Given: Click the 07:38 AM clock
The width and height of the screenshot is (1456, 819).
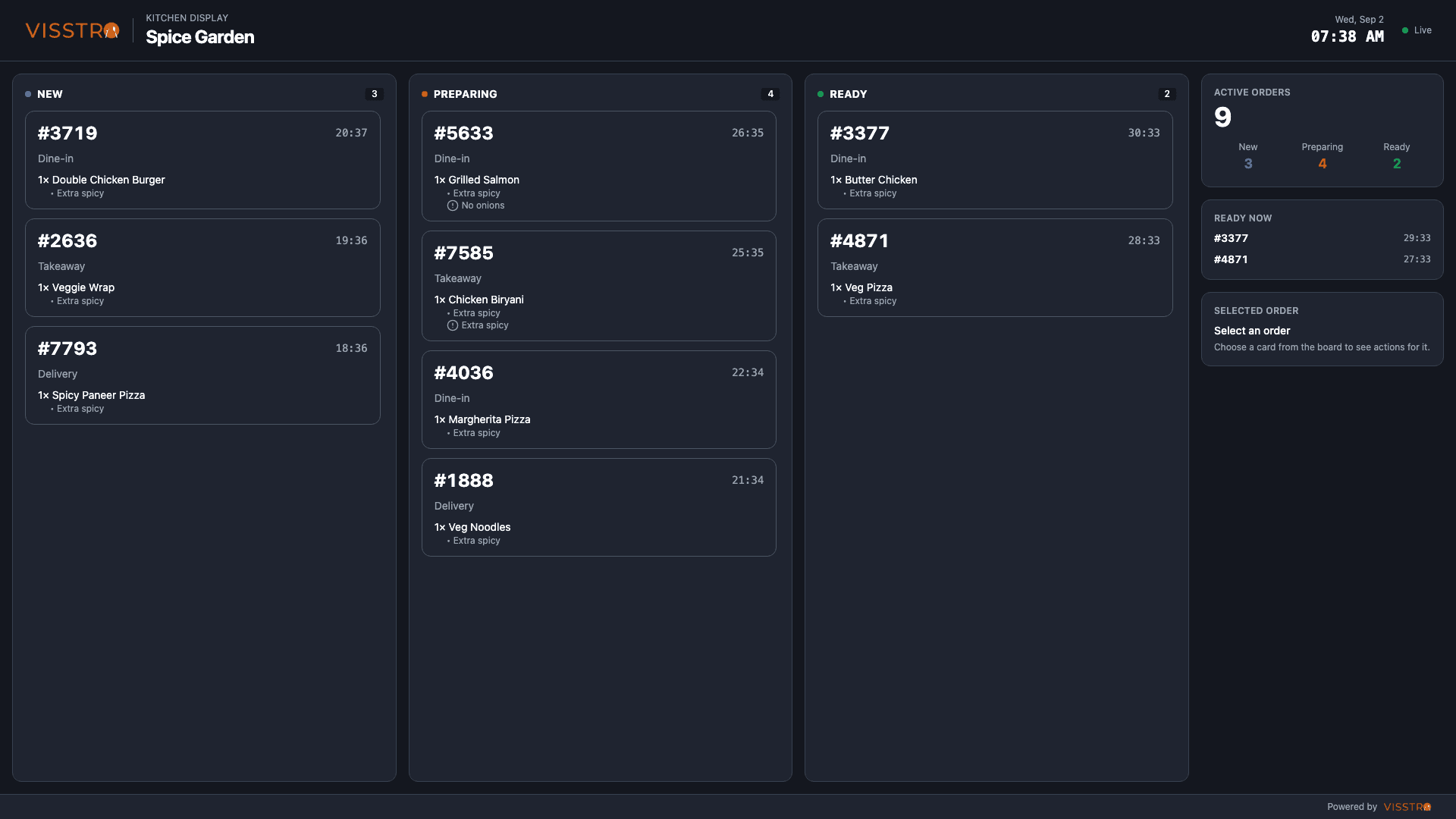Looking at the screenshot, I should pyautogui.click(x=1348, y=36).
